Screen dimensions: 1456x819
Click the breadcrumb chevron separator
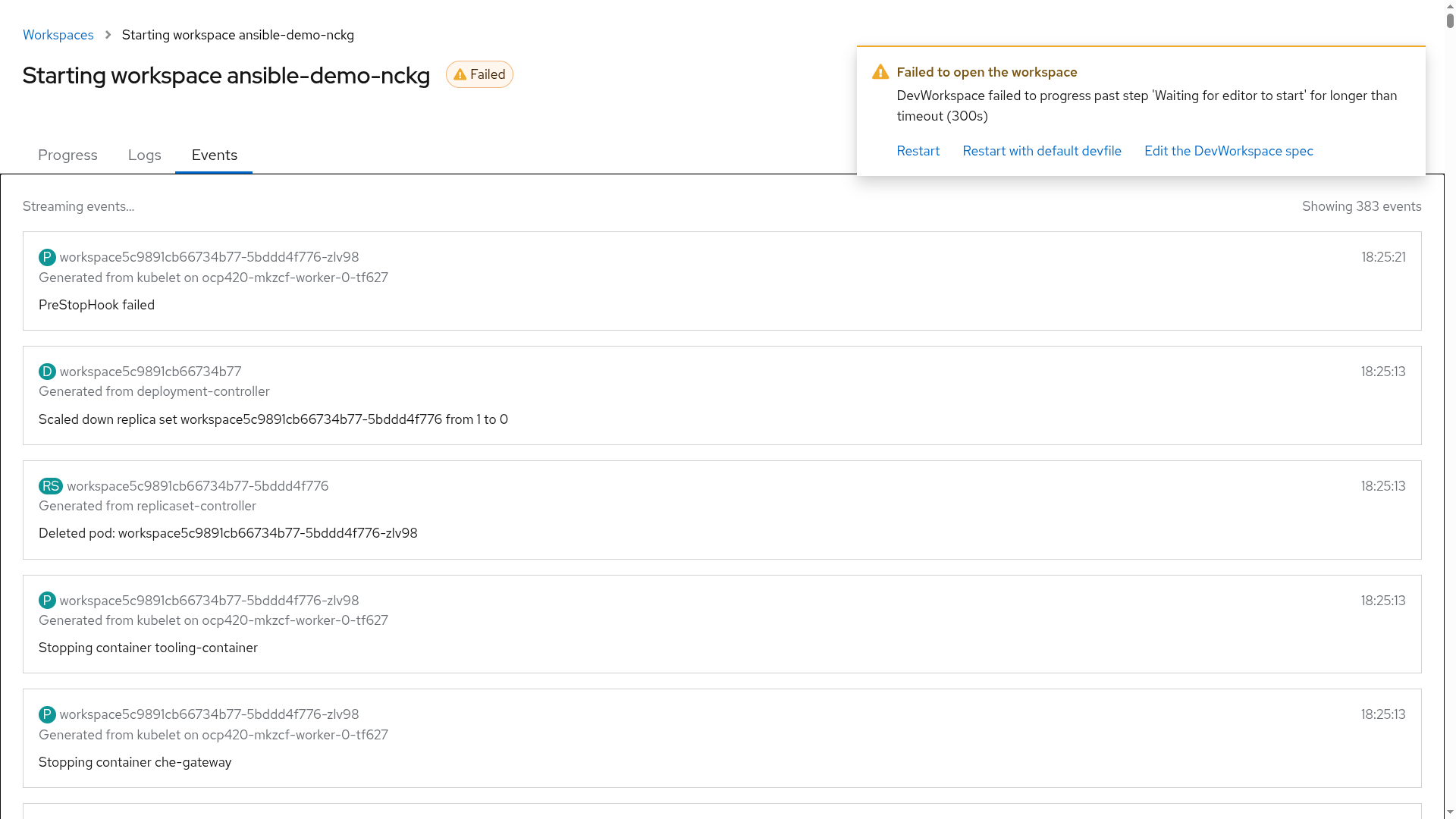coord(108,35)
